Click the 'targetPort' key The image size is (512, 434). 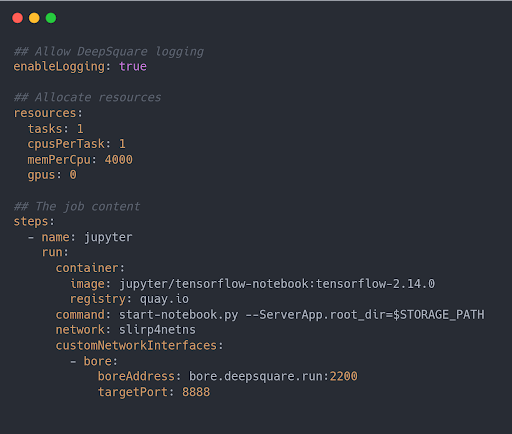133,392
